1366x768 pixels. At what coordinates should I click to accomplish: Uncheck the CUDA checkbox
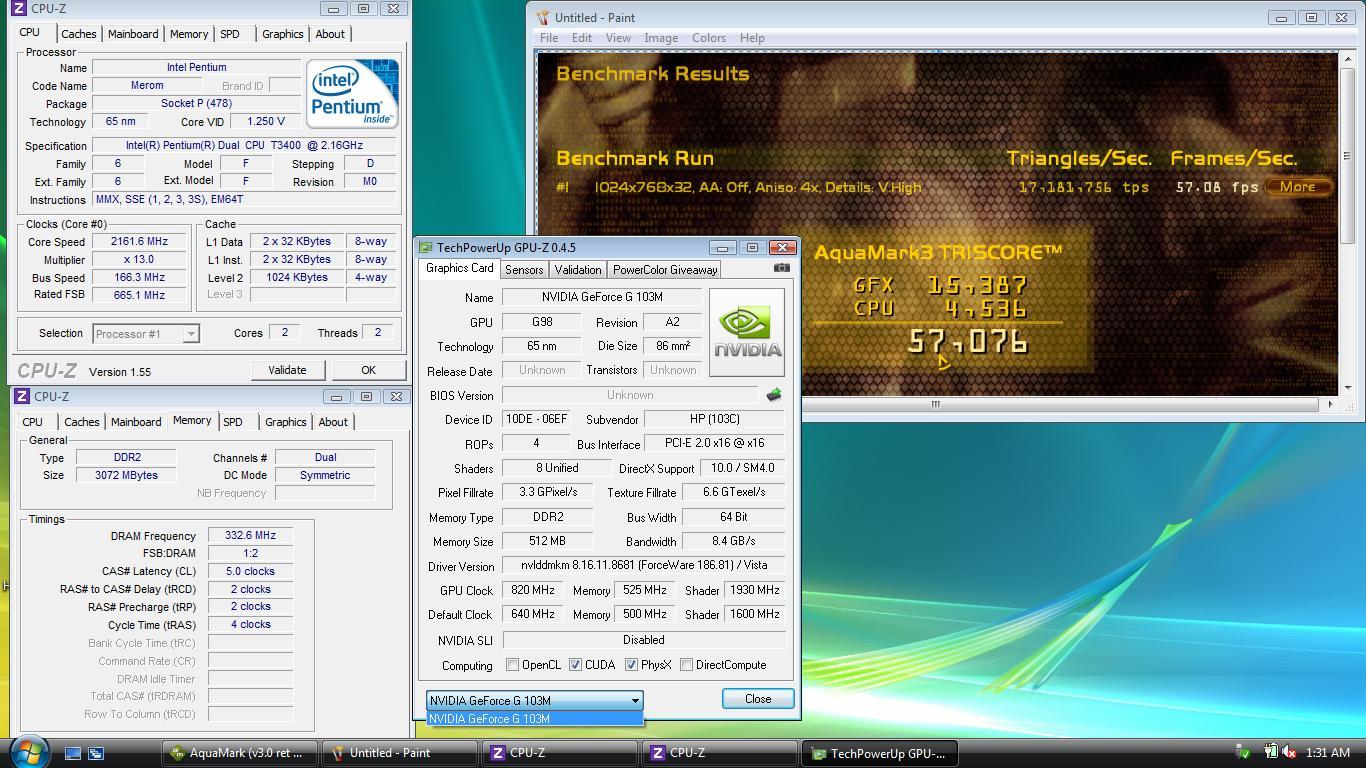tap(575, 665)
